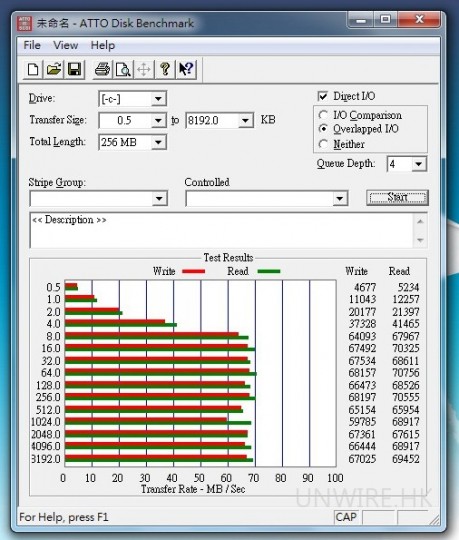This screenshot has width=459, height=540.
Task: Expand the Controlled dropdown
Action: [340, 198]
